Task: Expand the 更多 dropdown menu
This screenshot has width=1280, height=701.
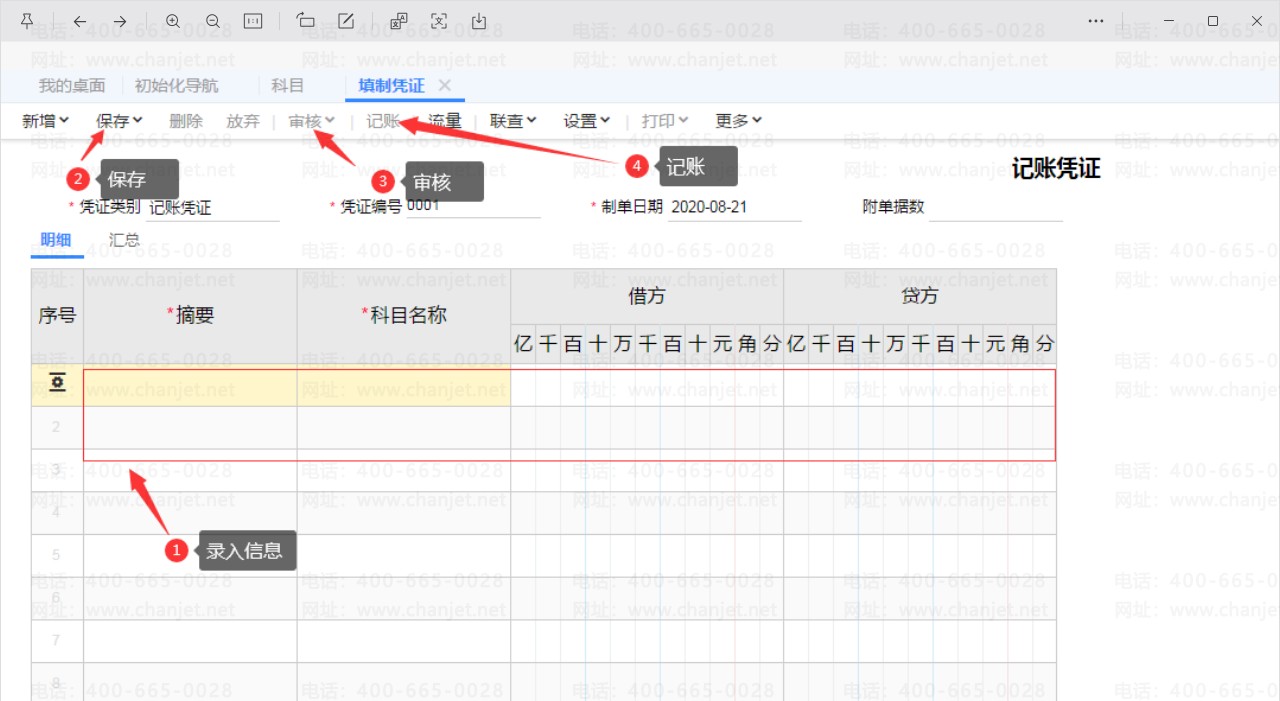Action: click(739, 121)
